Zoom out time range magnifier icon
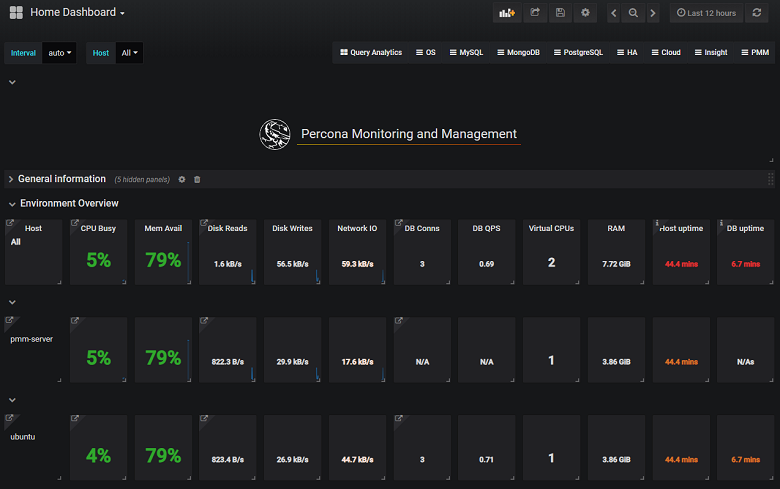Image resolution: width=780 pixels, height=489 pixels. [x=633, y=13]
